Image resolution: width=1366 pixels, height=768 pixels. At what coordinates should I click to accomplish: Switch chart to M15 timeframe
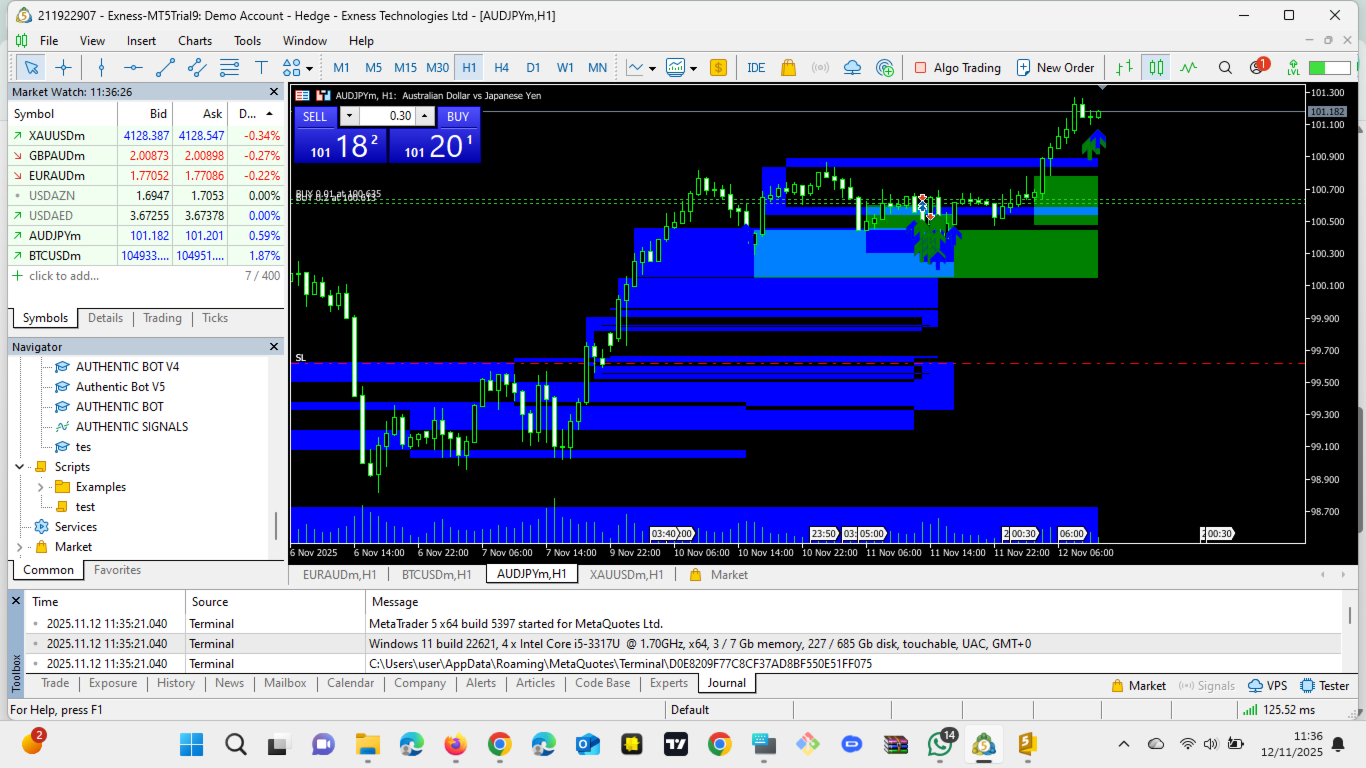pos(405,67)
